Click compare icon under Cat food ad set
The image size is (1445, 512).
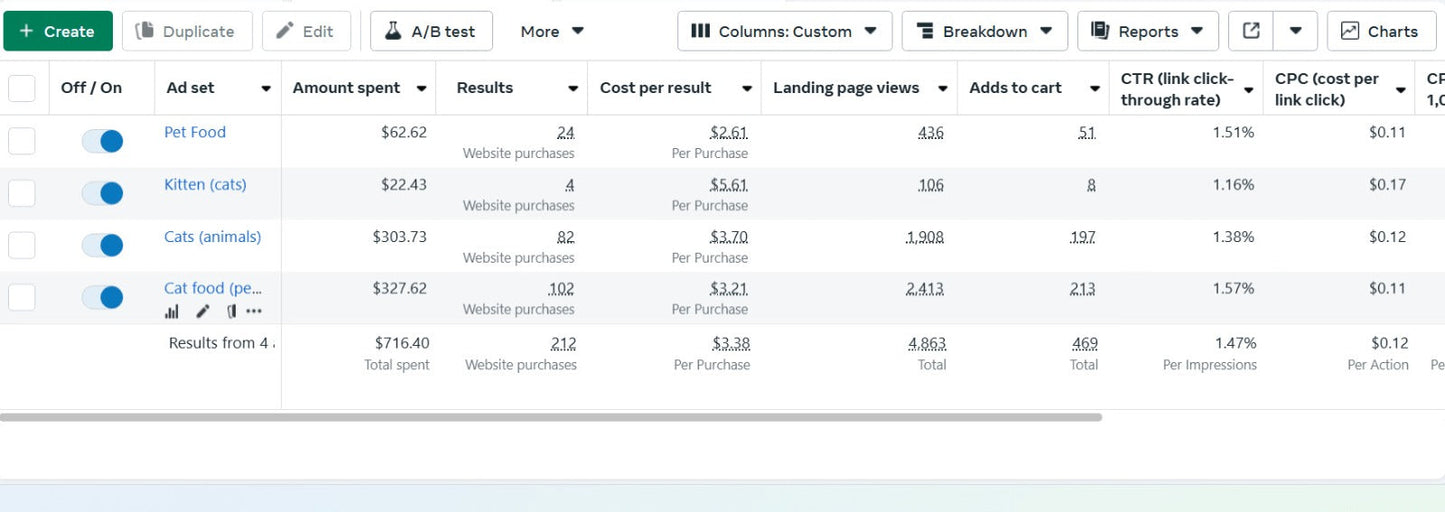click(231, 311)
